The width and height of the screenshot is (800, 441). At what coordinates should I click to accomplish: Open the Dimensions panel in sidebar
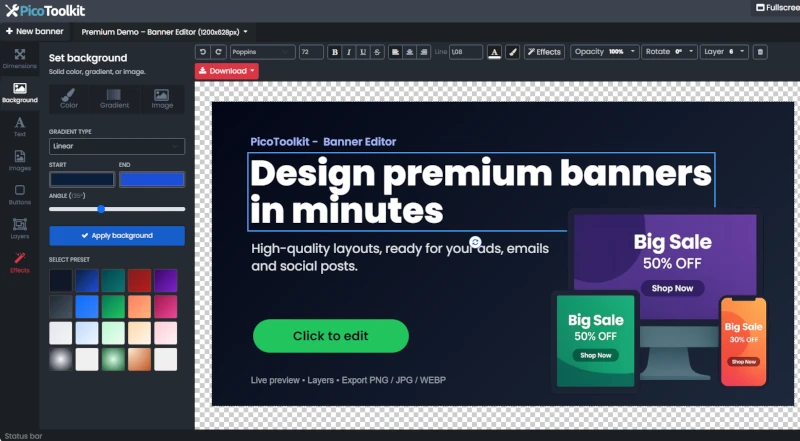coord(19,58)
